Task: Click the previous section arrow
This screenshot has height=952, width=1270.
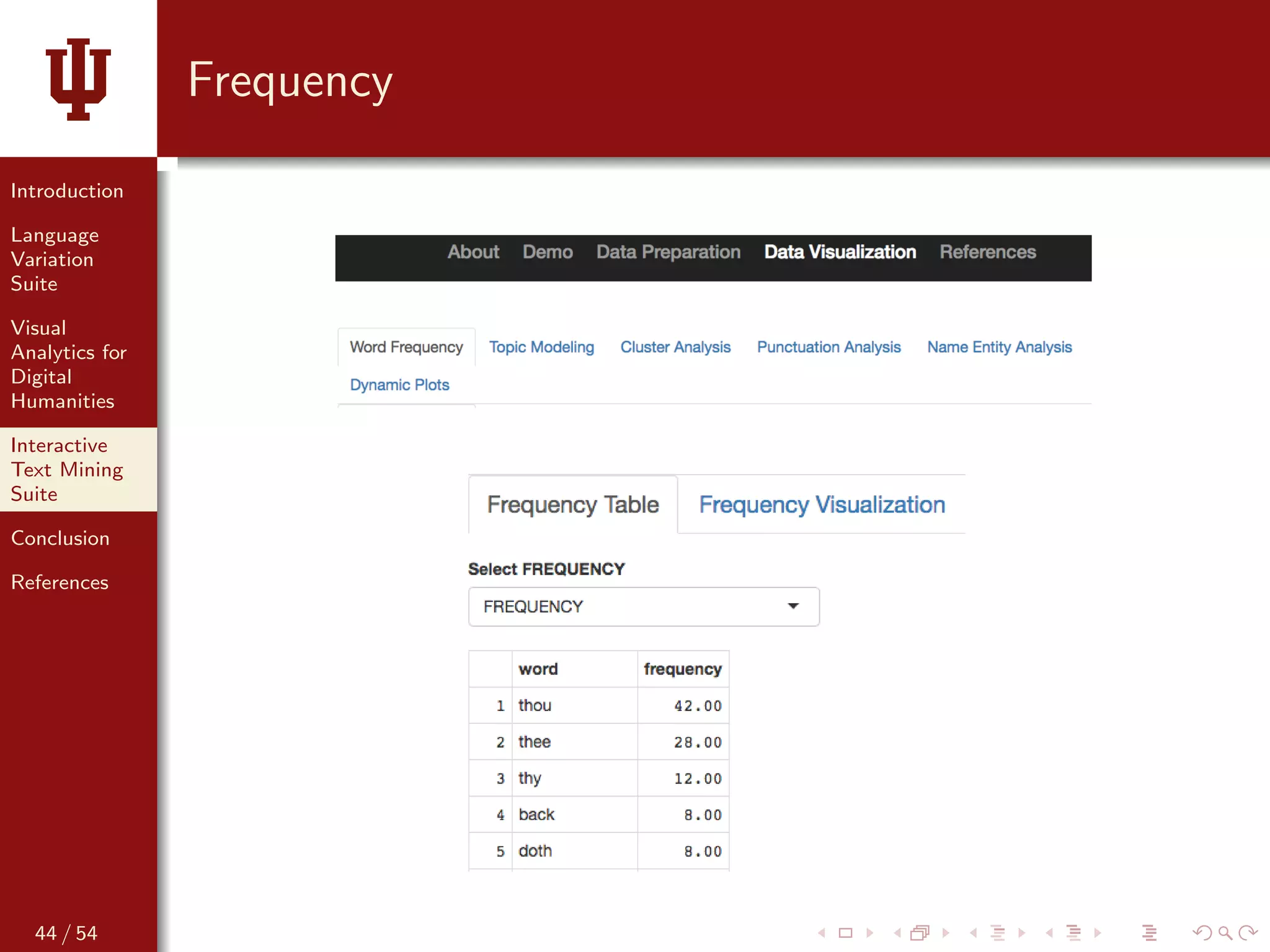Action: (1049, 933)
